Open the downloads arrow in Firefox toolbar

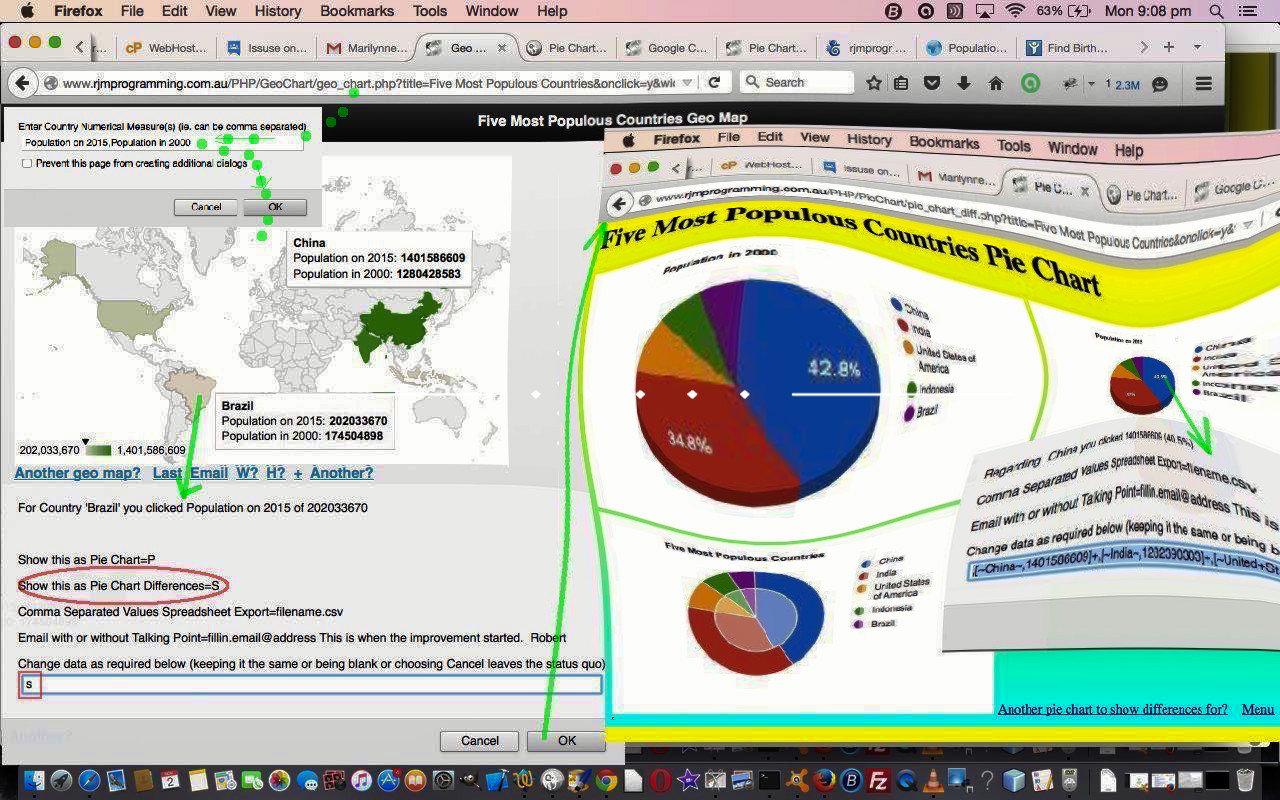[963, 83]
